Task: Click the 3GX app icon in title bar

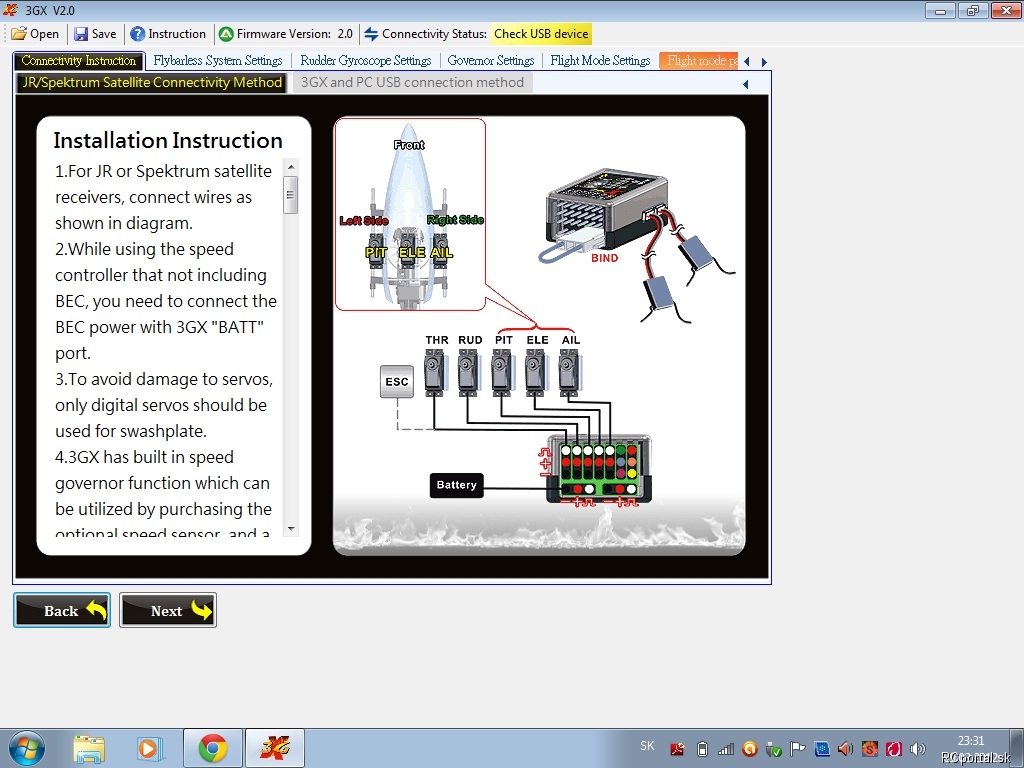Action: pyautogui.click(x=10, y=10)
